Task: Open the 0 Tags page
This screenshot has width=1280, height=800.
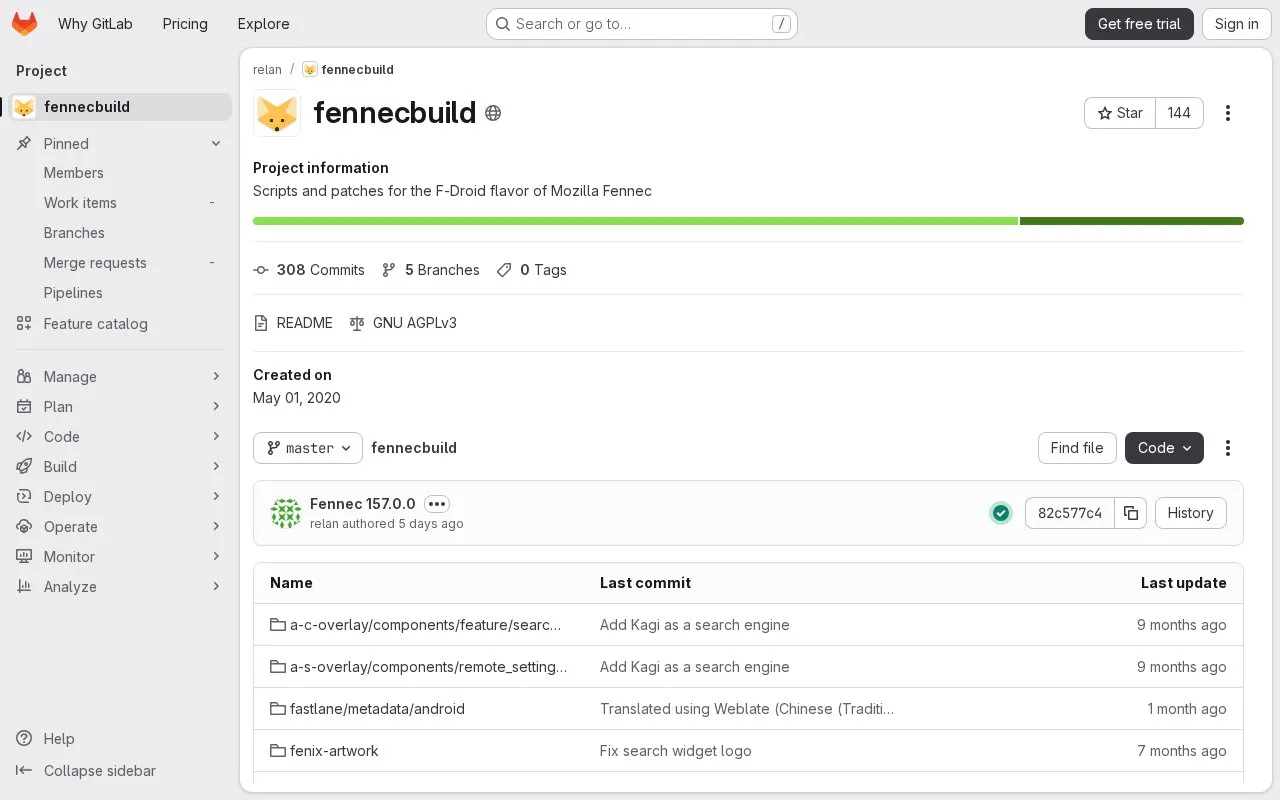Action: click(532, 270)
